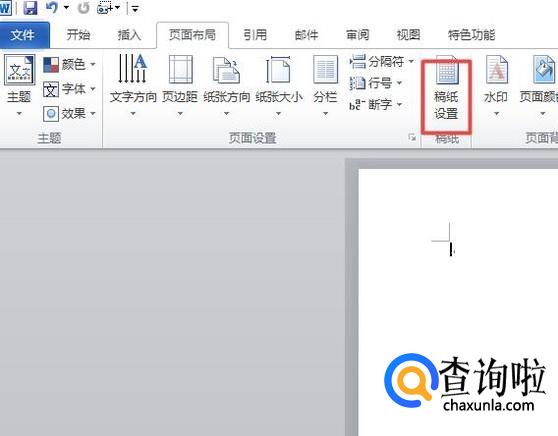This screenshot has height=436, width=558.
Task: Open the 稿纸设置 manuscript paper settings
Action: click(x=446, y=89)
